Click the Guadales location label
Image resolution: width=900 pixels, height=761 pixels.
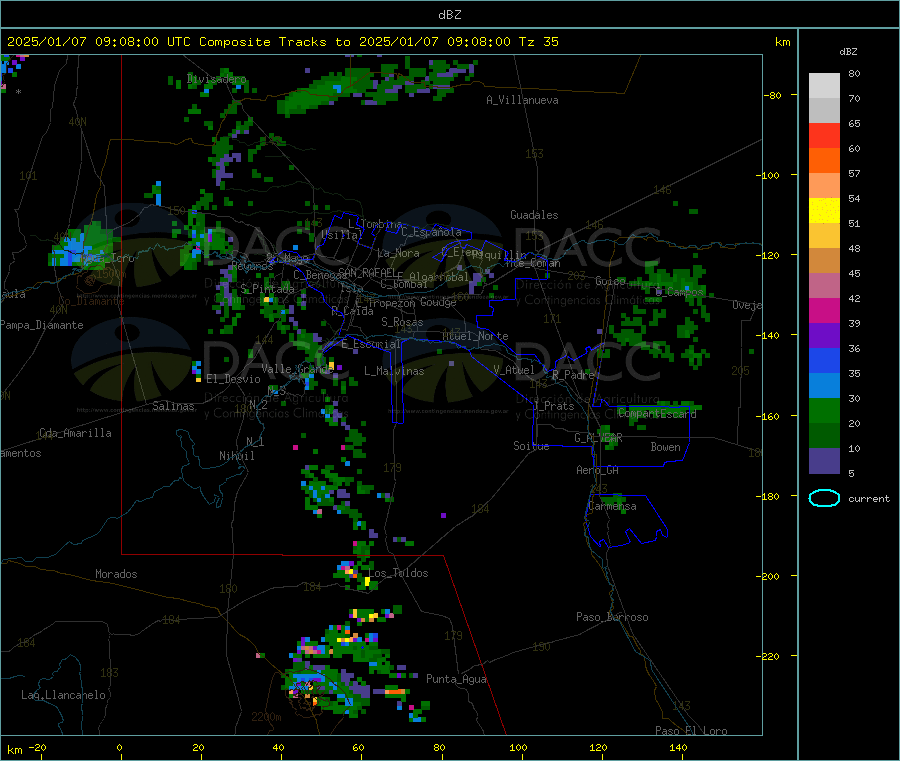click(x=534, y=215)
